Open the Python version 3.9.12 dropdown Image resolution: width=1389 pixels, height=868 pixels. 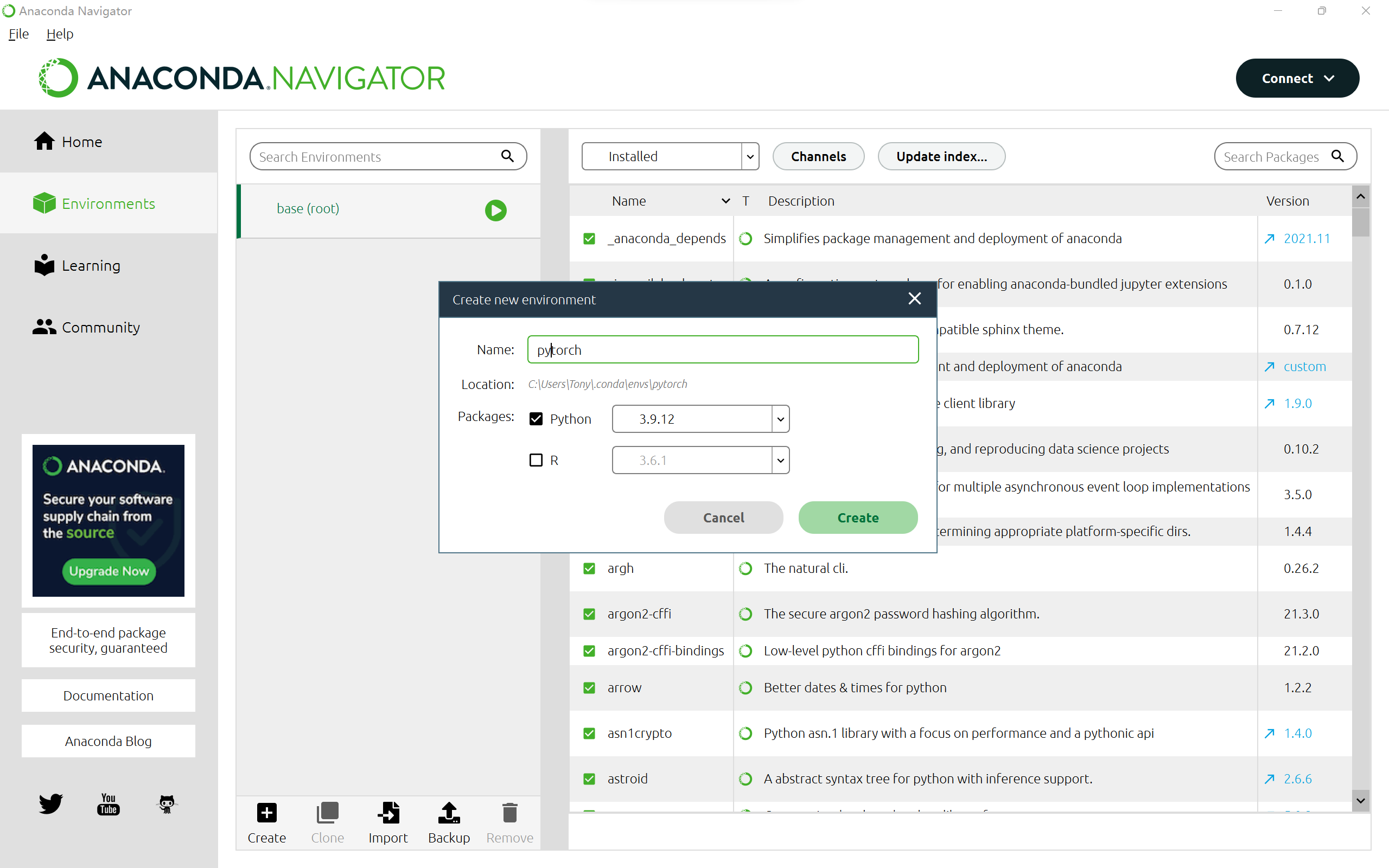[x=780, y=418]
